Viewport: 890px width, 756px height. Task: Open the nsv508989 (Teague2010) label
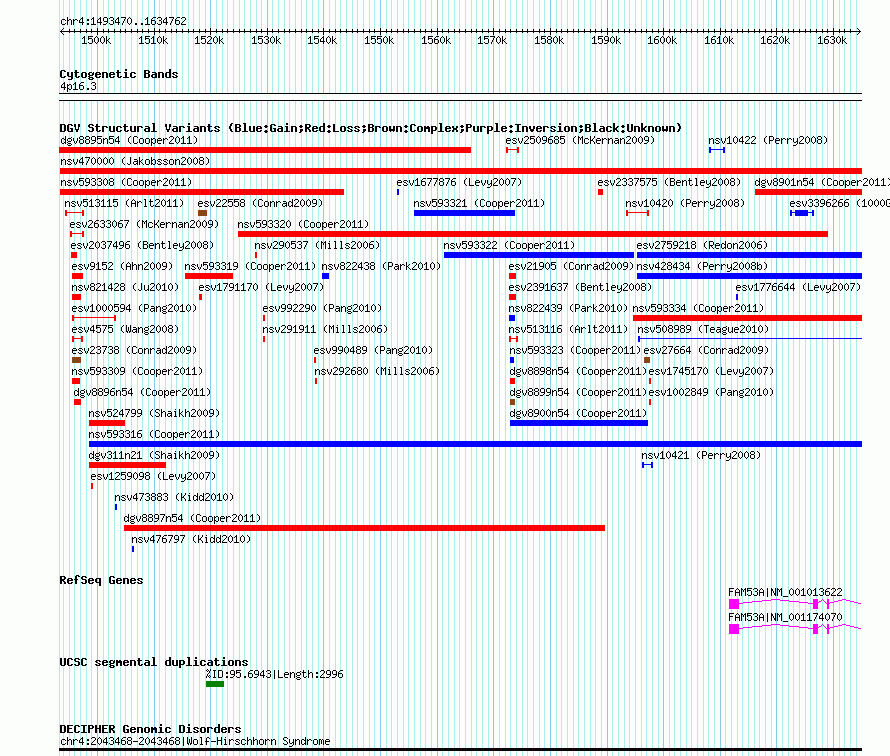(703, 329)
